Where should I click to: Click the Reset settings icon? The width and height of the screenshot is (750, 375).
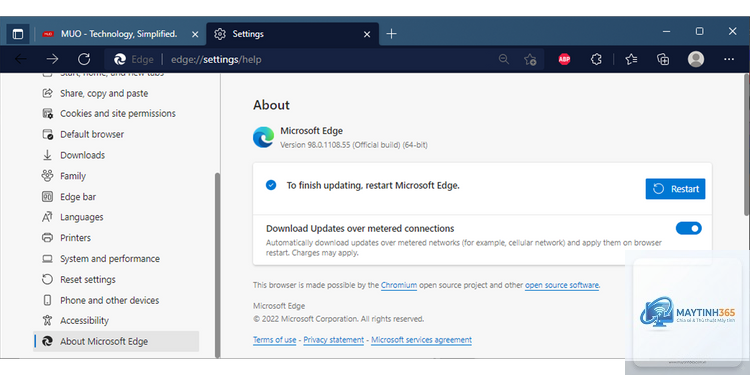click(47, 279)
